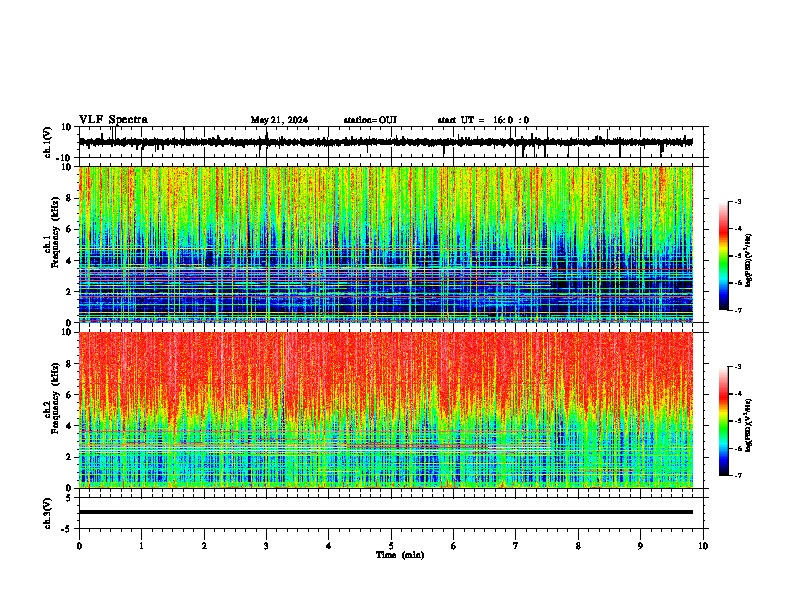Click the ch.1 color scale bar
Viewport: 792px width, 612px height.
coord(724,256)
